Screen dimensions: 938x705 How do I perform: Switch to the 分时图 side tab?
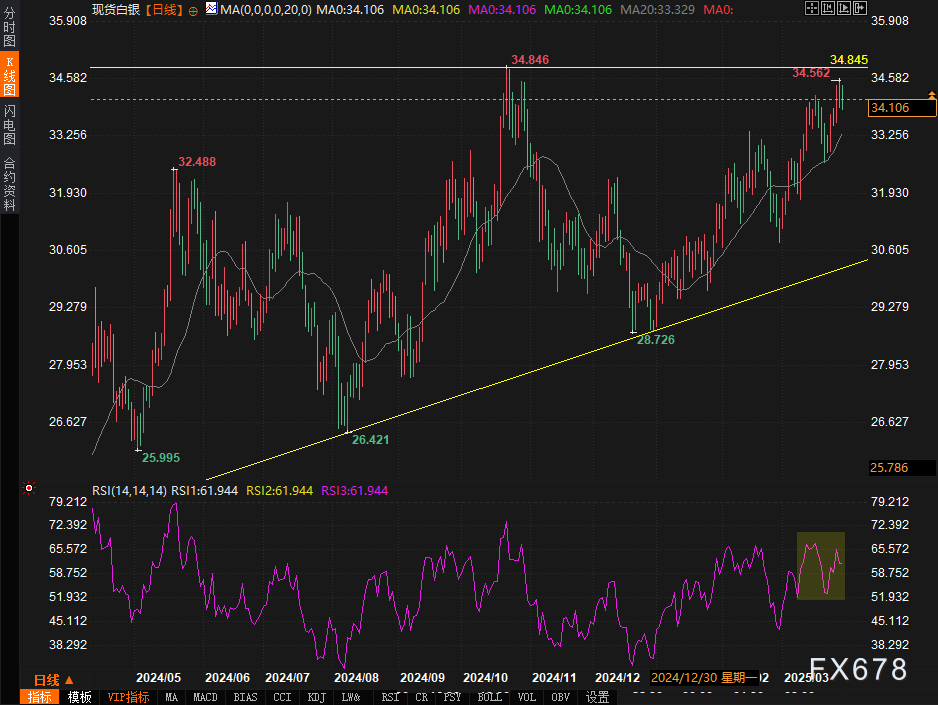(x=9, y=37)
